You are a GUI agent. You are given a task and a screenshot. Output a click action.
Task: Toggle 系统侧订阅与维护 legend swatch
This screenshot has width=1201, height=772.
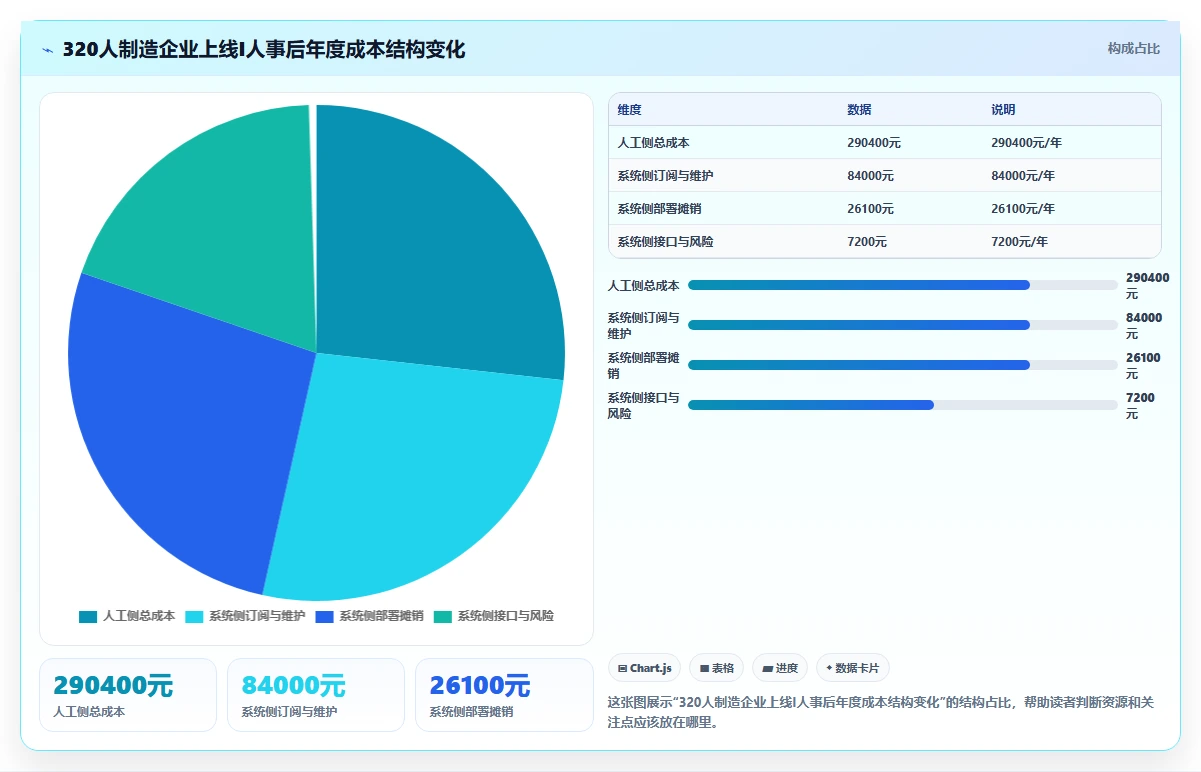click(194, 616)
